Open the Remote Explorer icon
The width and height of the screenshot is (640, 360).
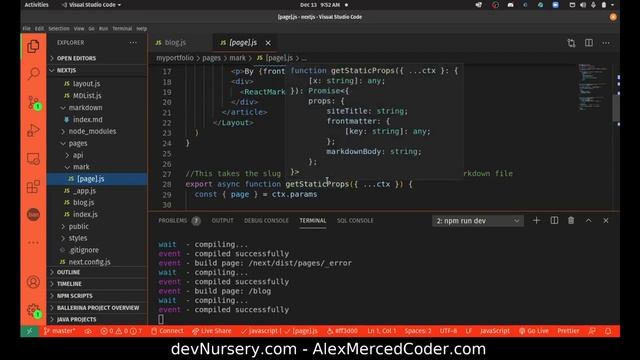pos(33,159)
